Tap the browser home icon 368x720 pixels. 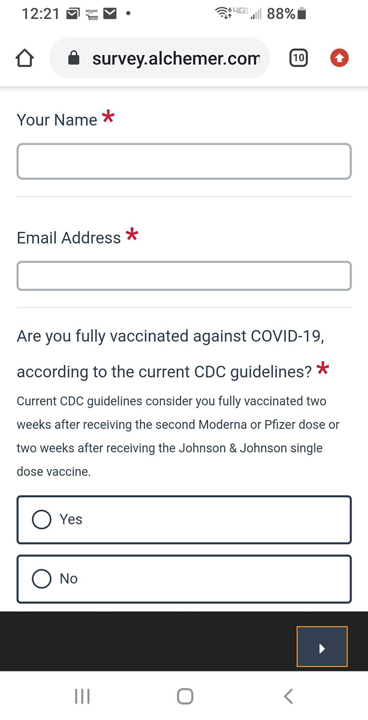click(25, 58)
